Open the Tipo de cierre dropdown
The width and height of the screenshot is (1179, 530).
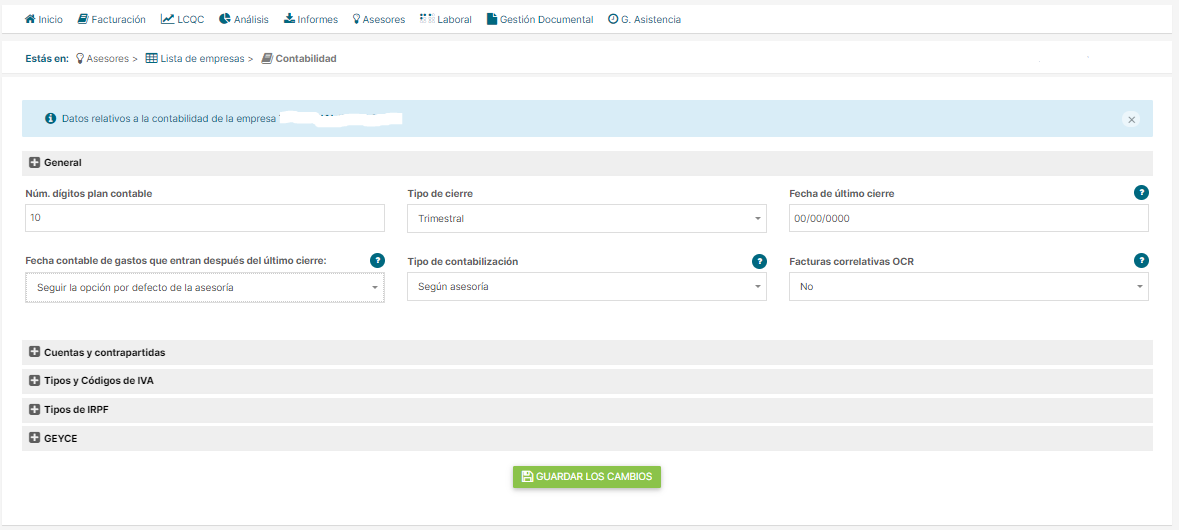click(586, 219)
